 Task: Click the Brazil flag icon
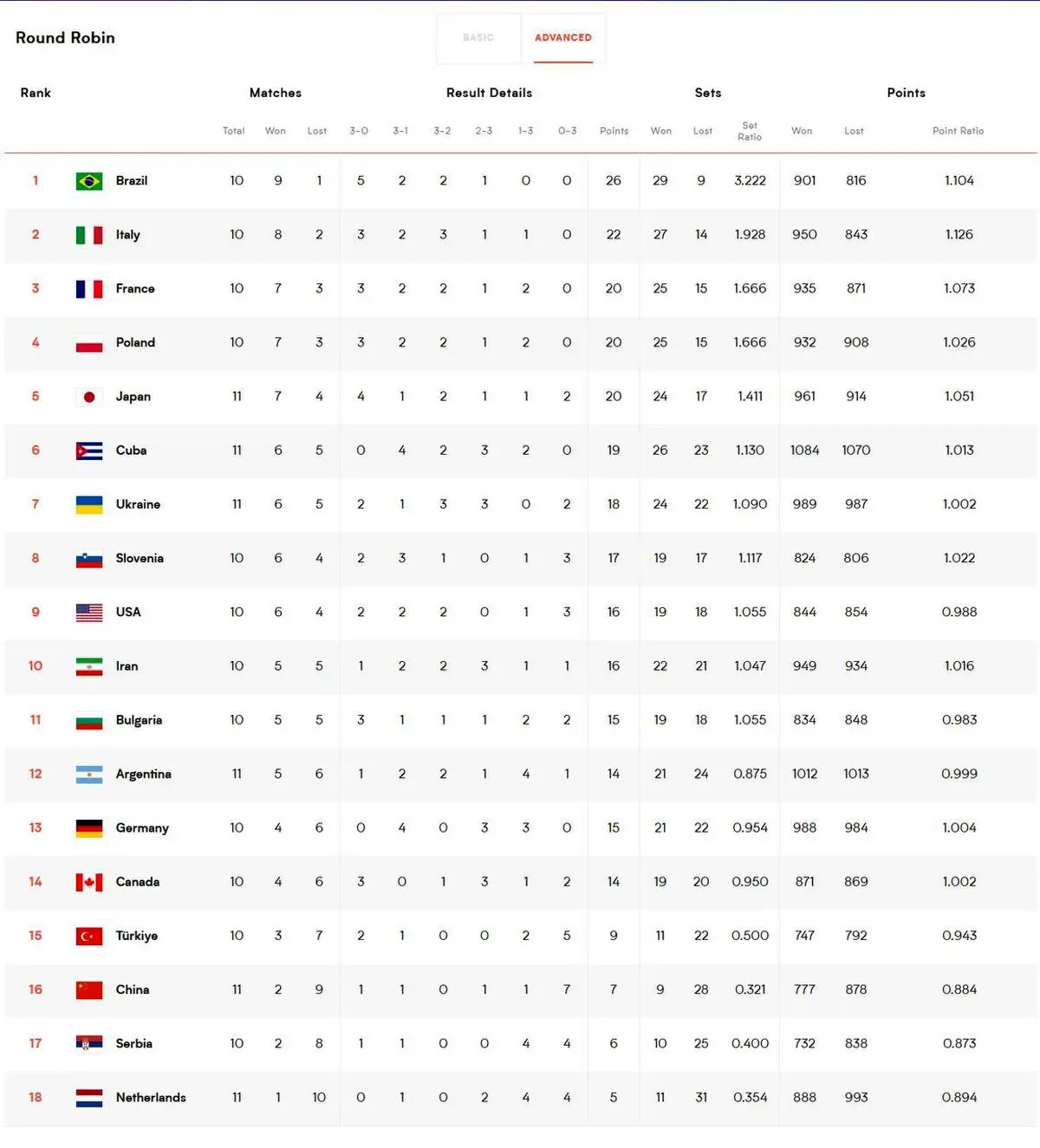89,181
